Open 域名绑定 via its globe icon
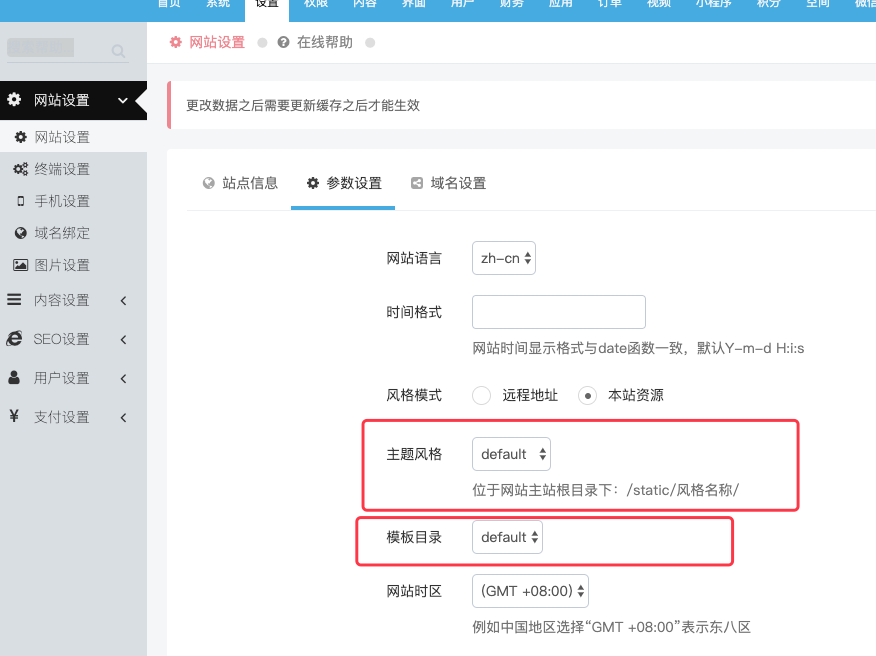Image resolution: width=876 pixels, height=656 pixels. (x=21, y=233)
